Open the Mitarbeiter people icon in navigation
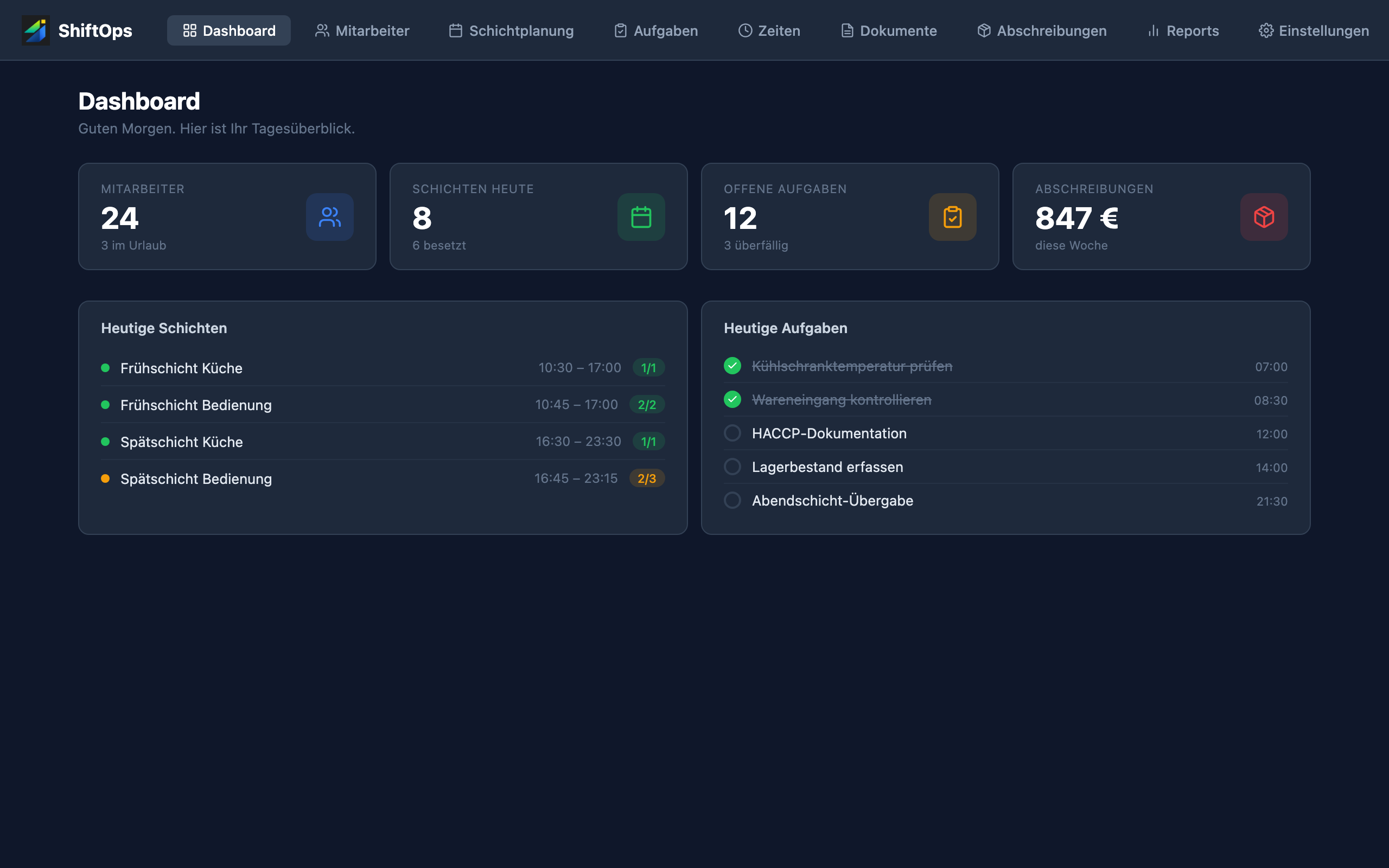 (322, 30)
